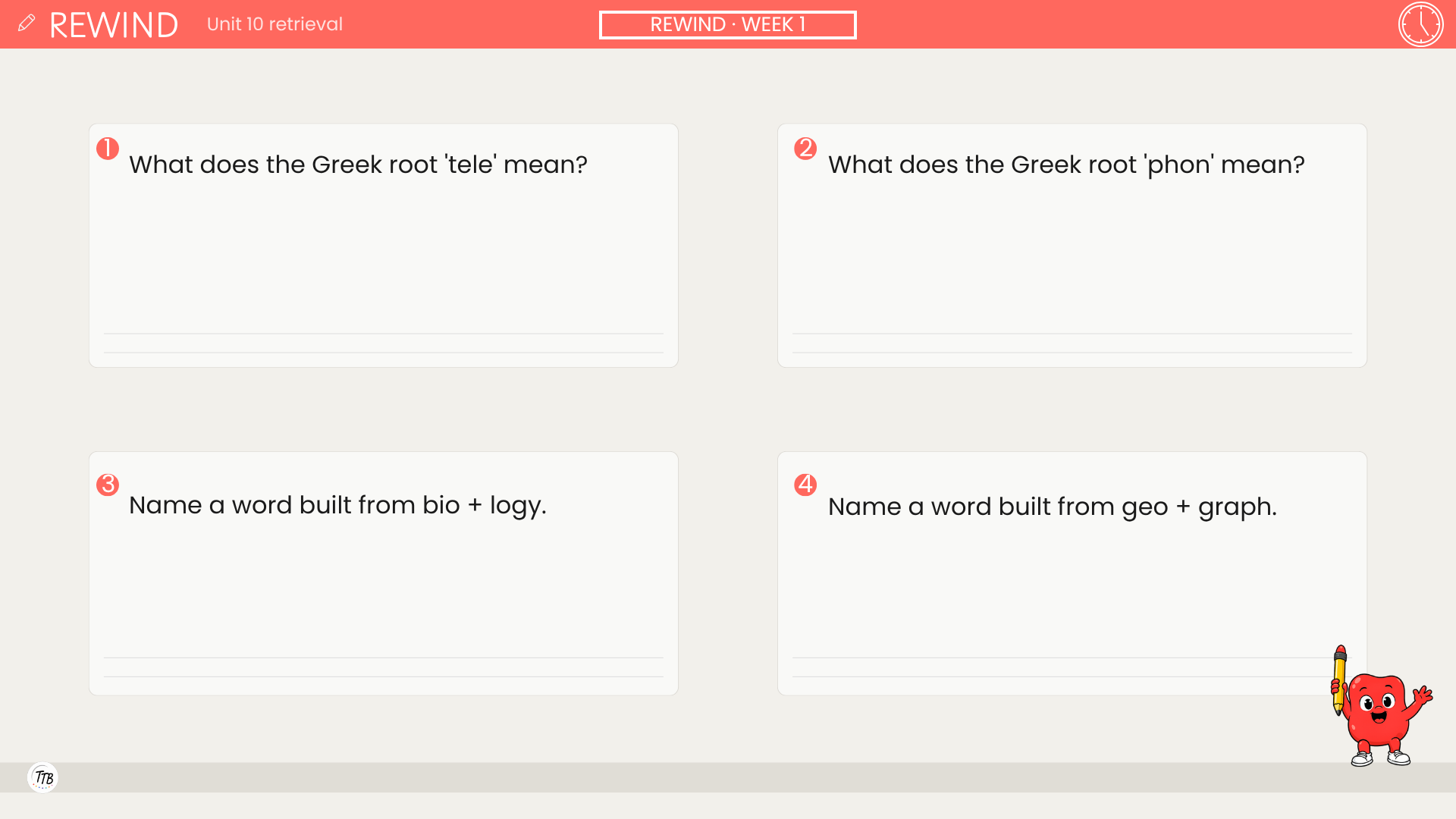1456x819 pixels.
Task: Click the number 2 circle badge
Action: (805, 149)
